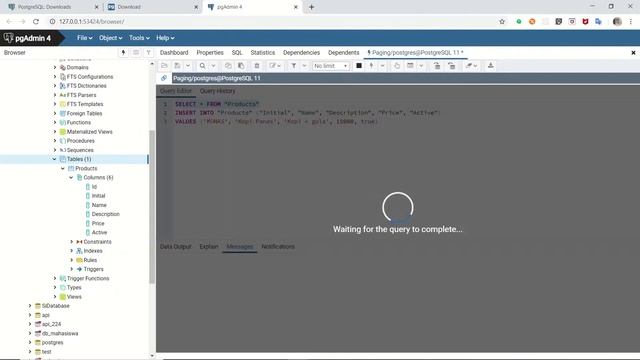The width and height of the screenshot is (640, 360).
Task: Click the Paste rows toolbar icon
Action: click(x=241, y=66)
